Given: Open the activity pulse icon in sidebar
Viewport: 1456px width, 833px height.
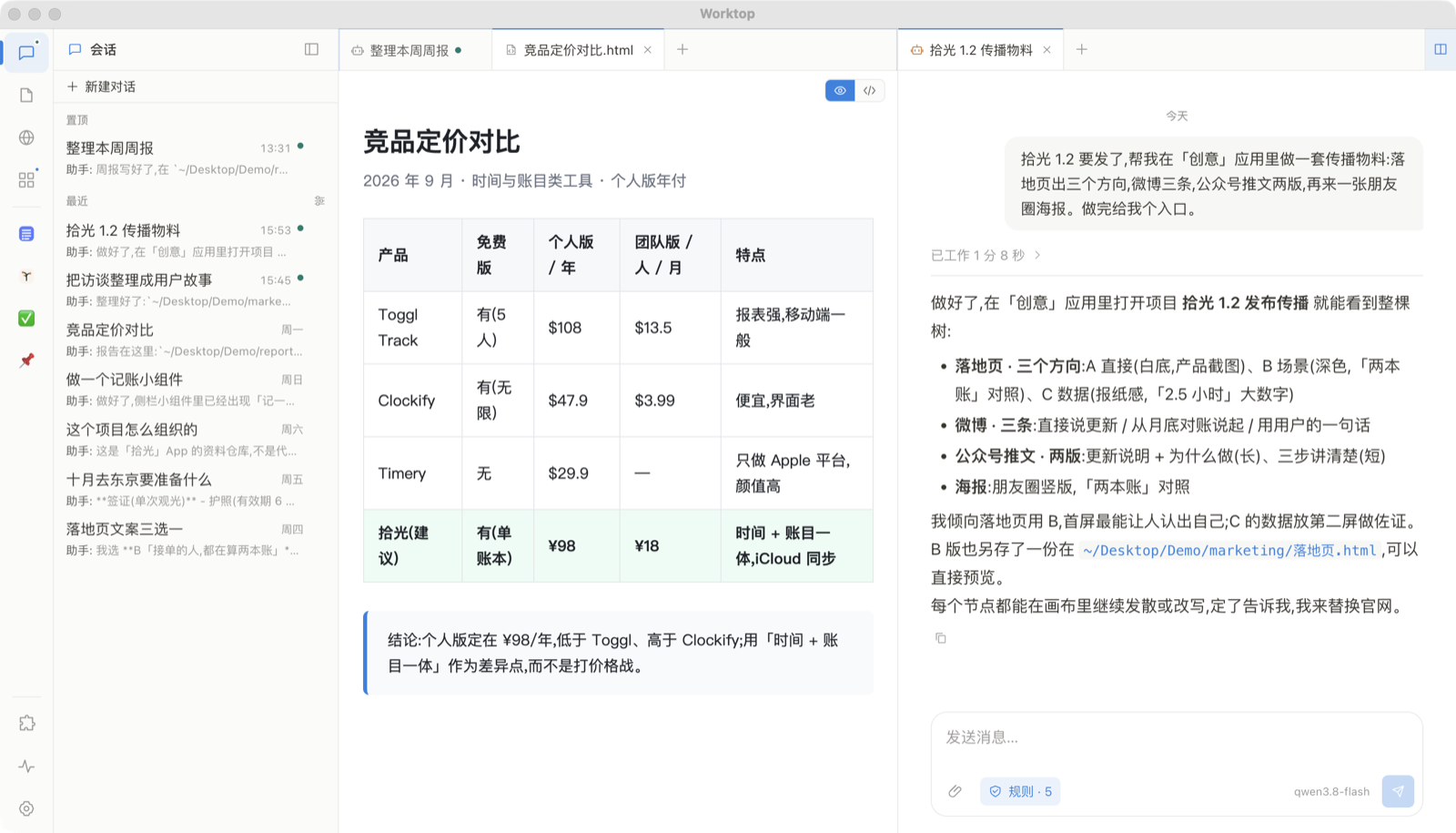Looking at the screenshot, I should tap(26, 767).
